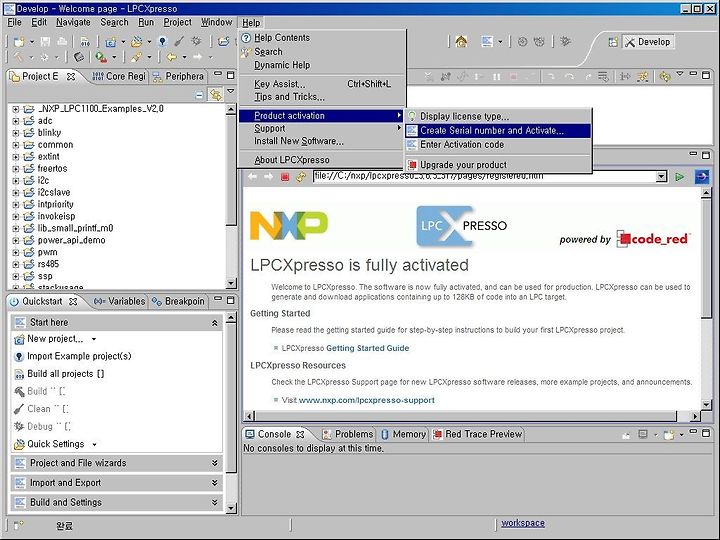
Task: Switch to the Peripherals tab
Action: pyautogui.click(x=179, y=76)
